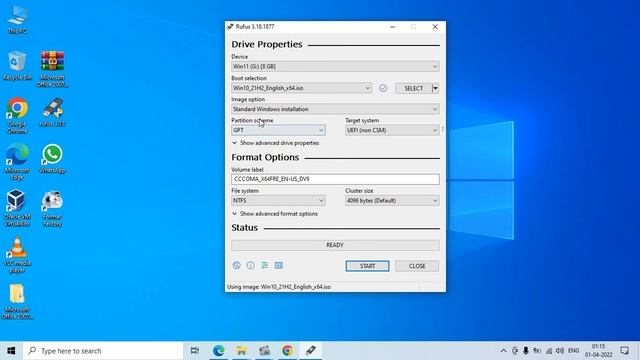Open the notification center icon
640x360 pixels.
pyautogui.click(x=624, y=351)
